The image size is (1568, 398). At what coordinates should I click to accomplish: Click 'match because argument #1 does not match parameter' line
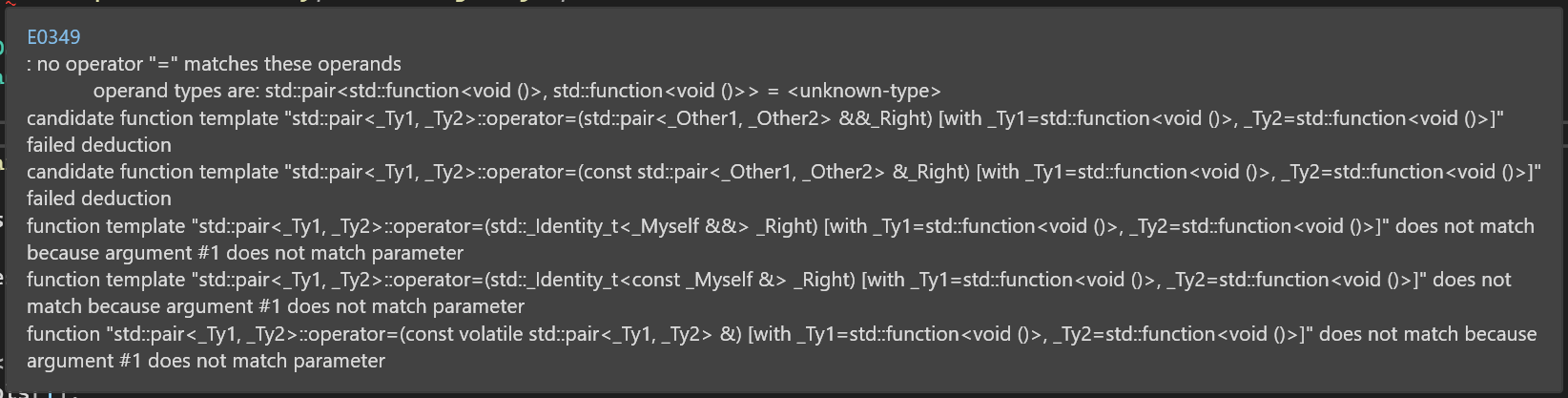click(276, 306)
